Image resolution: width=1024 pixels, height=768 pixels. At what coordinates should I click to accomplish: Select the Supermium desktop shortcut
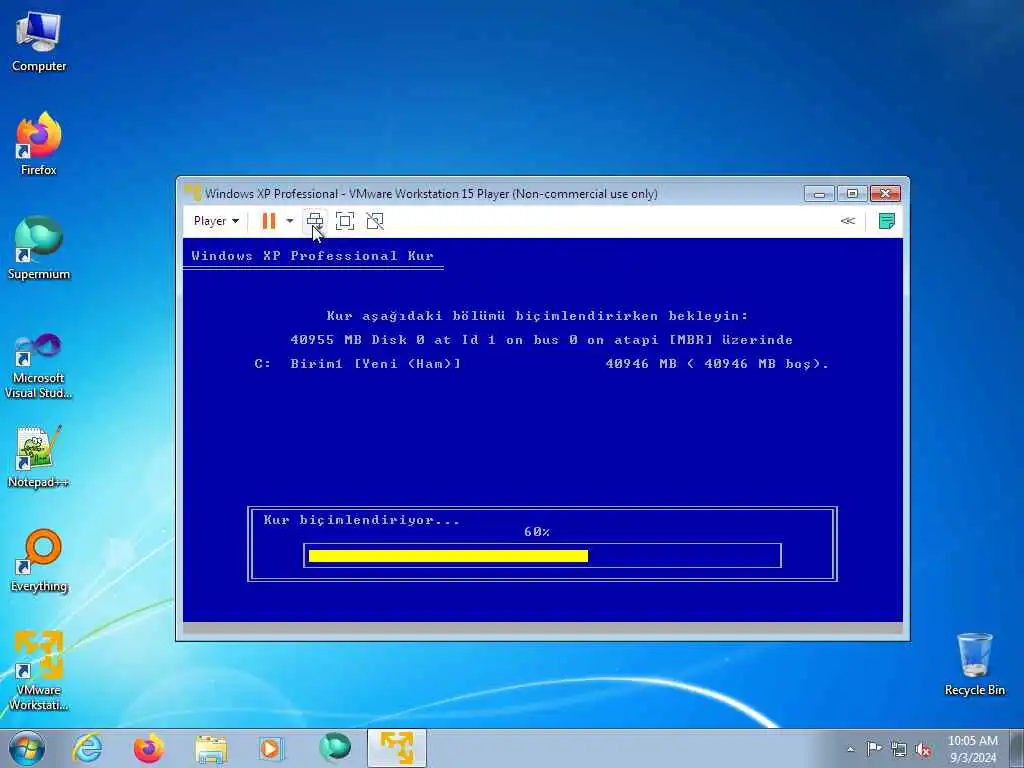point(39,248)
